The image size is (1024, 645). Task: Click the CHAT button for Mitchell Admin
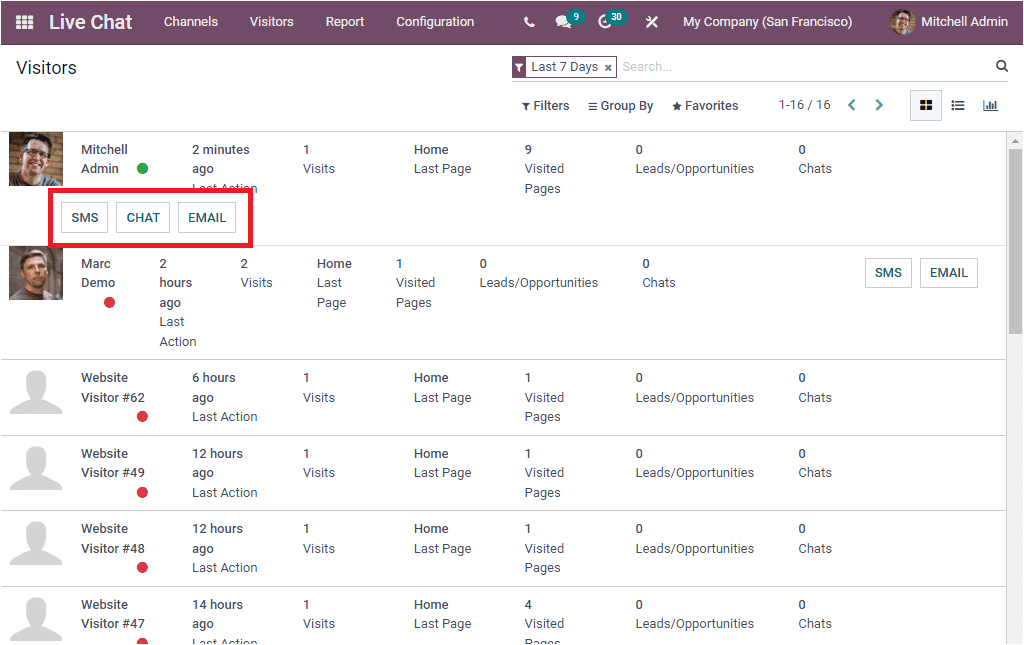coord(142,217)
